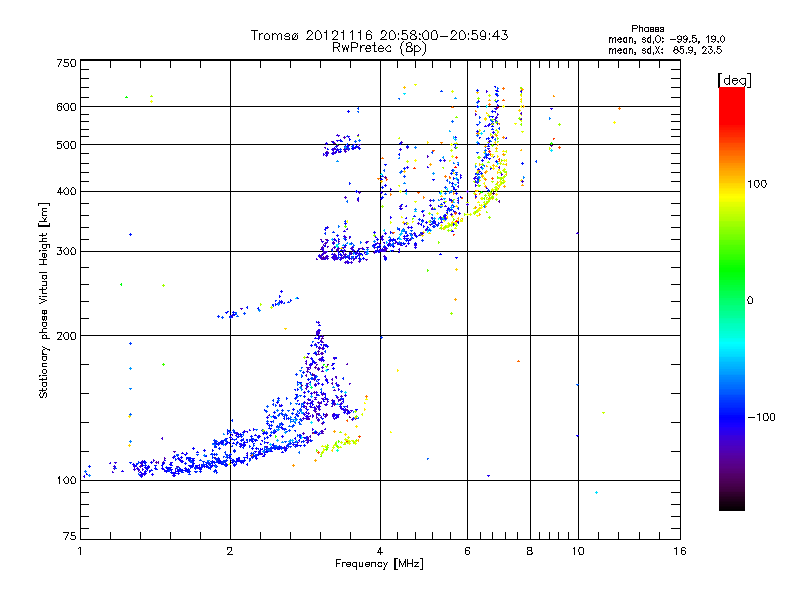Click the "Stationary phase Virtual Height [km]" axis label
The height and width of the screenshot is (600, 800).
(44, 301)
